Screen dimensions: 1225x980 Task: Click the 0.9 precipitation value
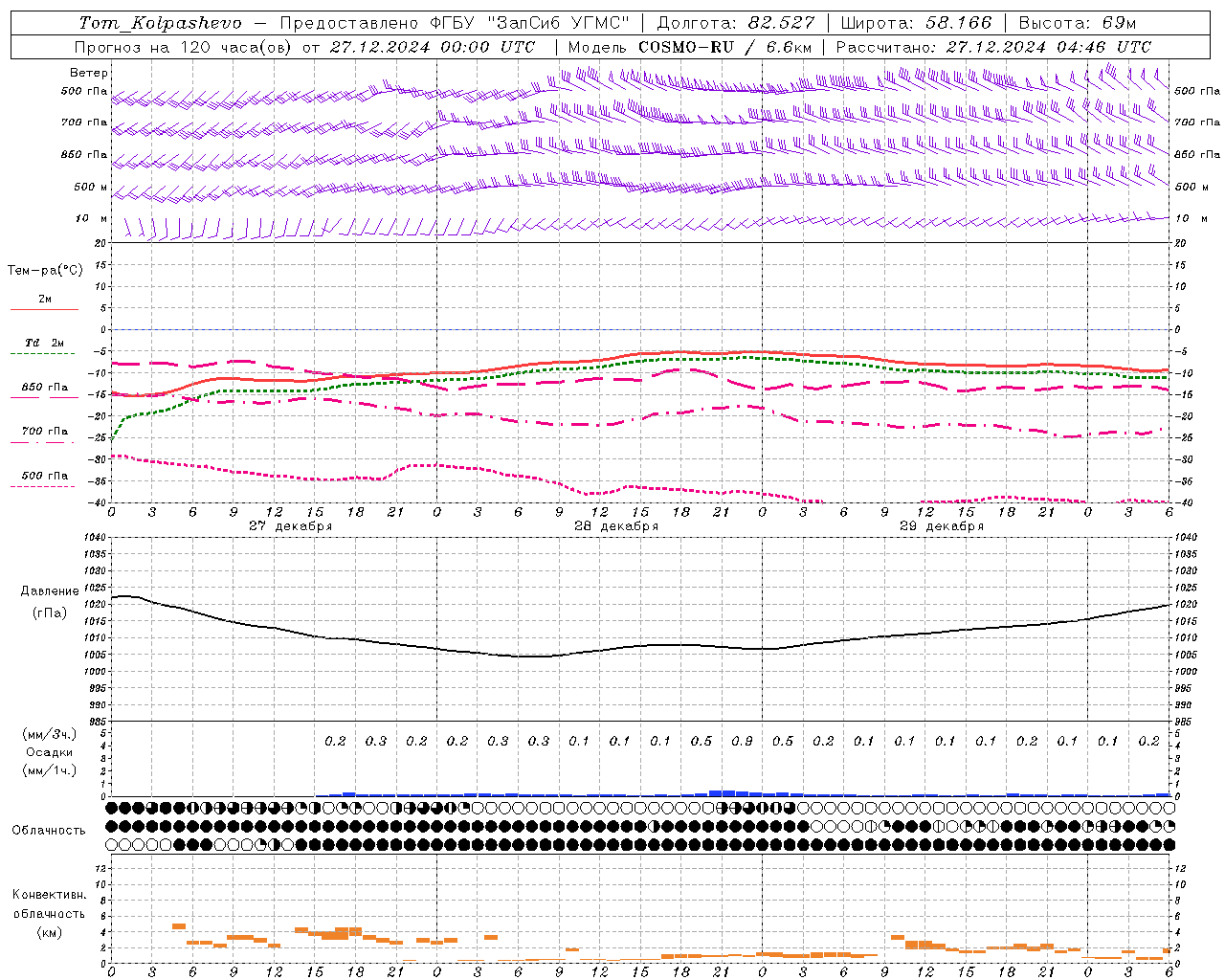click(x=742, y=741)
